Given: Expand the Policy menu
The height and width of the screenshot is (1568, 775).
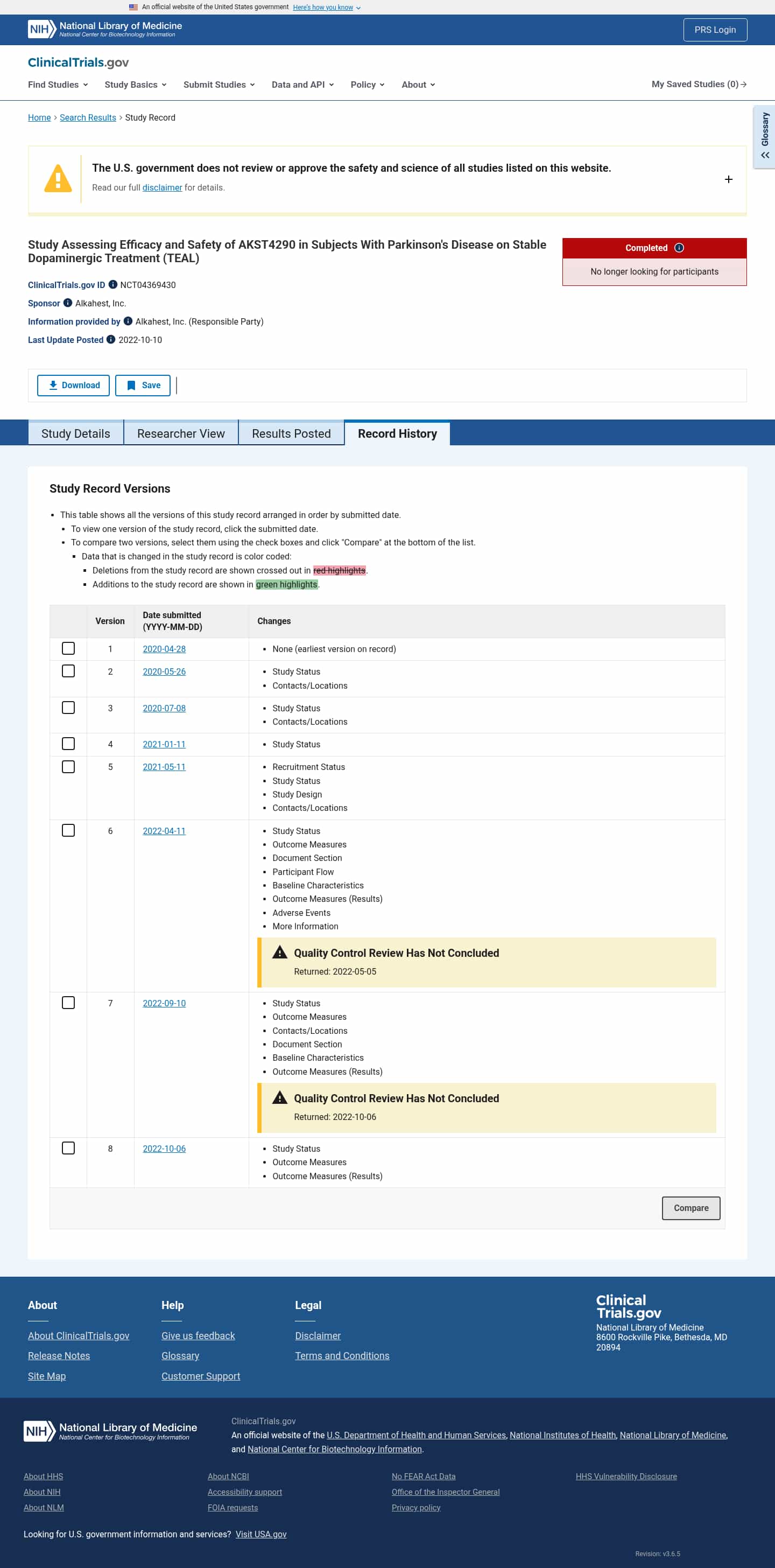Looking at the screenshot, I should pyautogui.click(x=368, y=85).
